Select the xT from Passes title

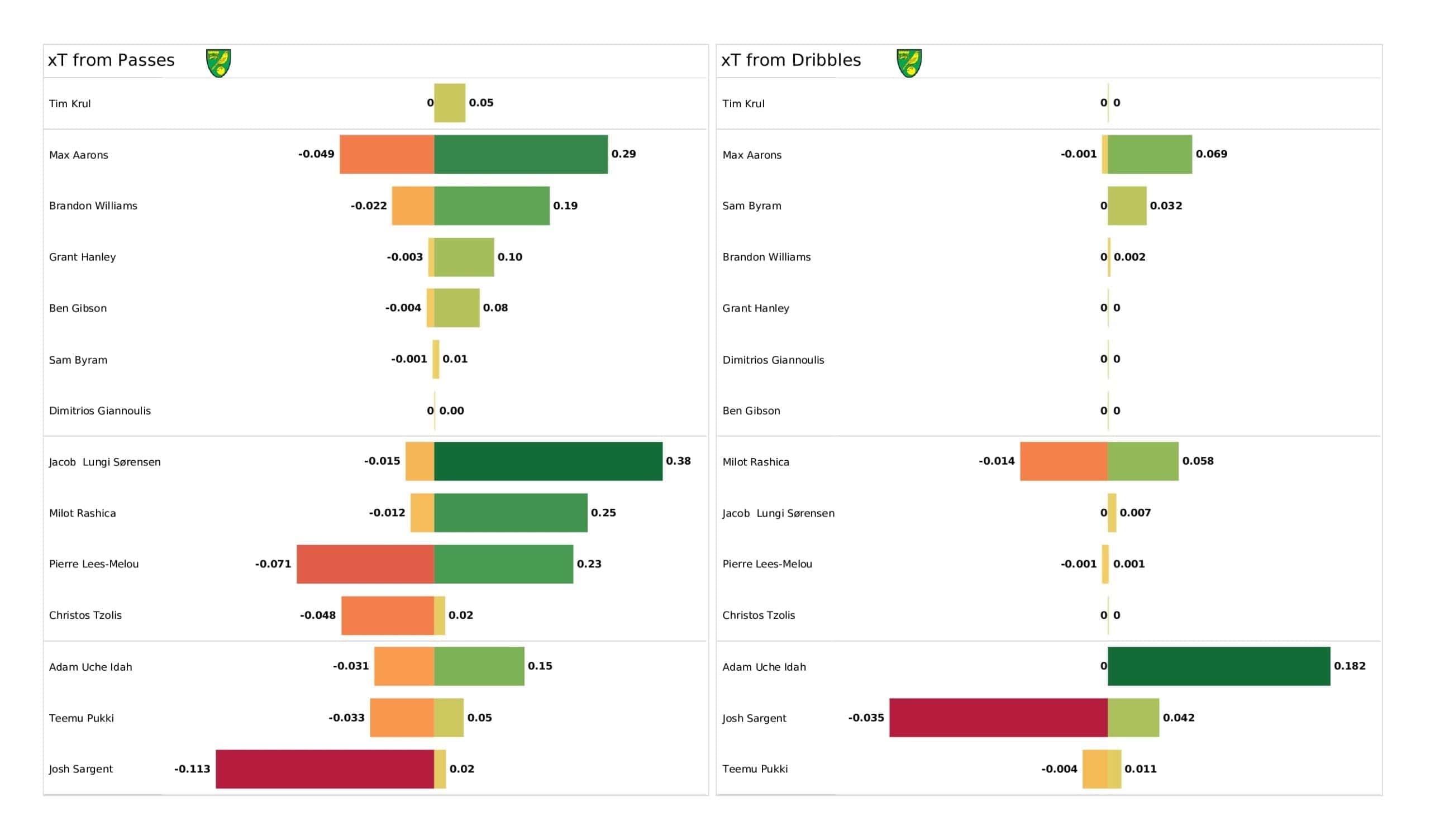(x=111, y=60)
